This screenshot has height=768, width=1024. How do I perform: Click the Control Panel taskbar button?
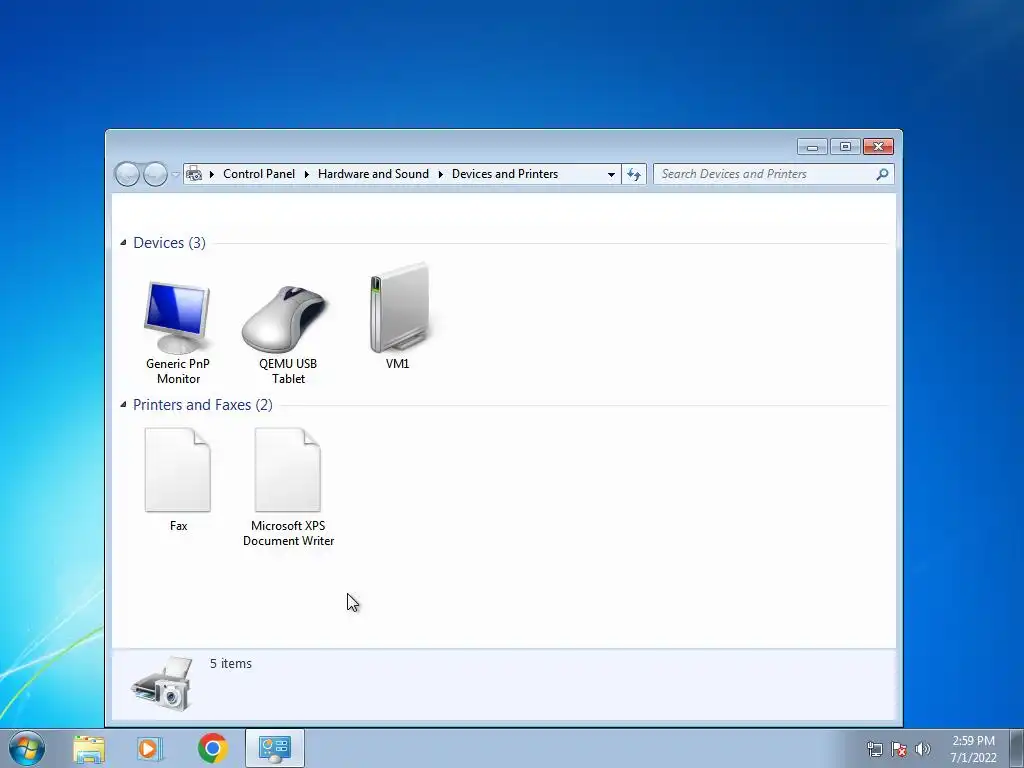275,748
